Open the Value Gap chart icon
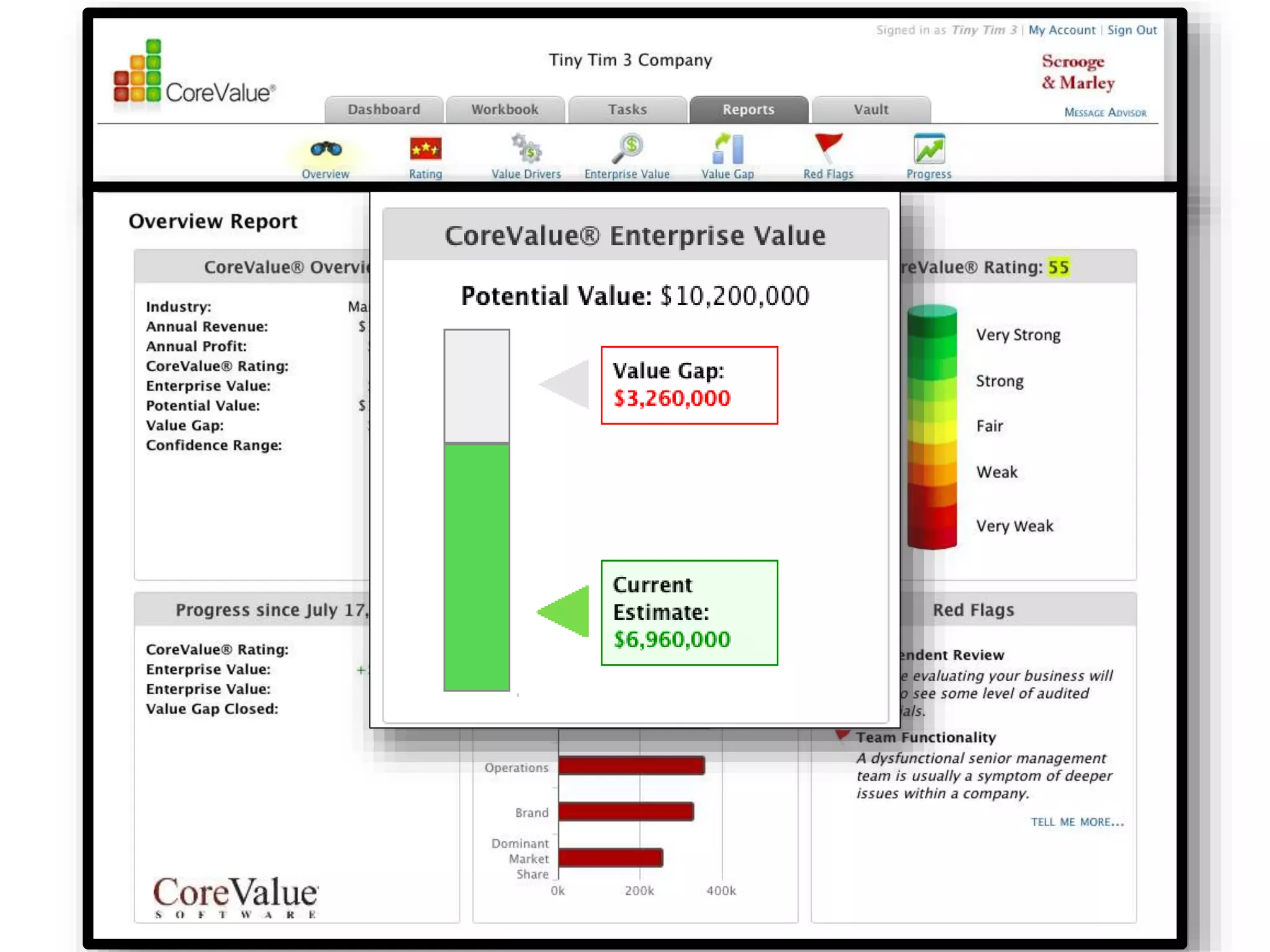This screenshot has height=952, width=1270. point(727,149)
